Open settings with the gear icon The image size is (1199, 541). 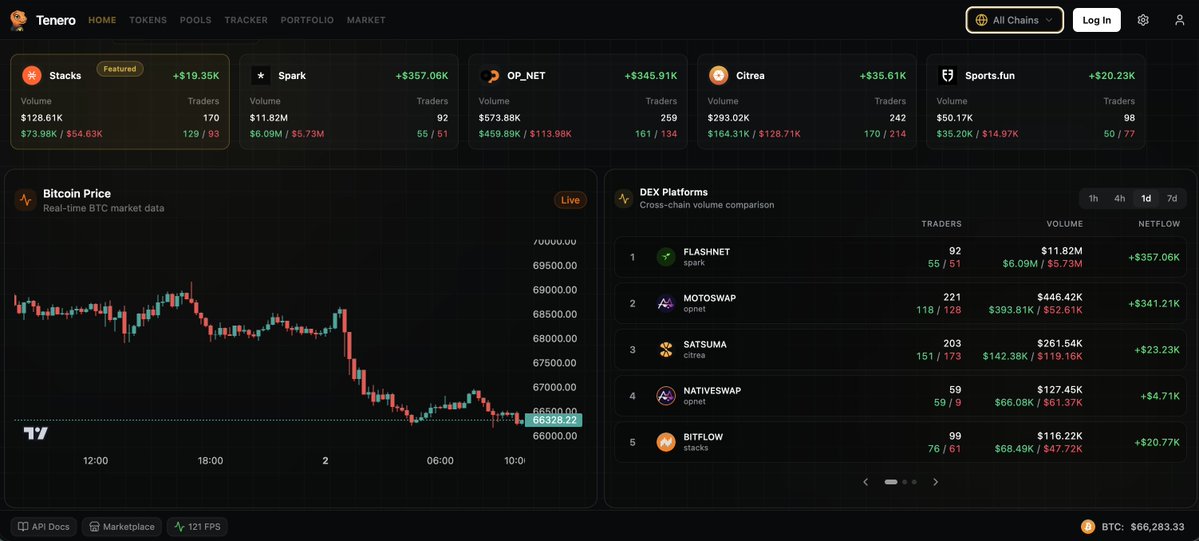pyautogui.click(x=1142, y=20)
